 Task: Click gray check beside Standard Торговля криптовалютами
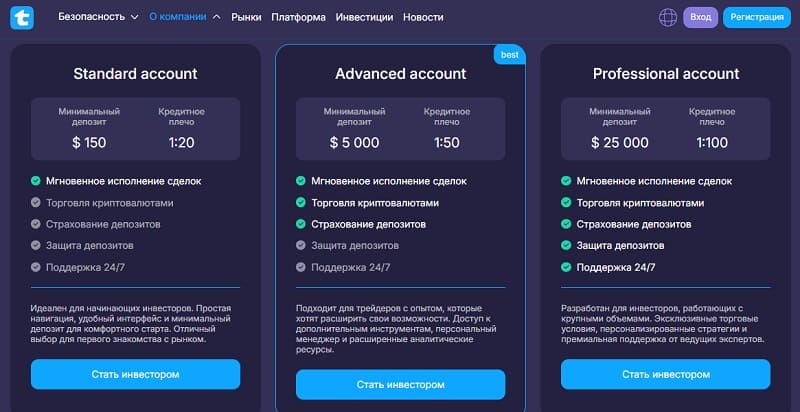pyautogui.click(x=35, y=202)
